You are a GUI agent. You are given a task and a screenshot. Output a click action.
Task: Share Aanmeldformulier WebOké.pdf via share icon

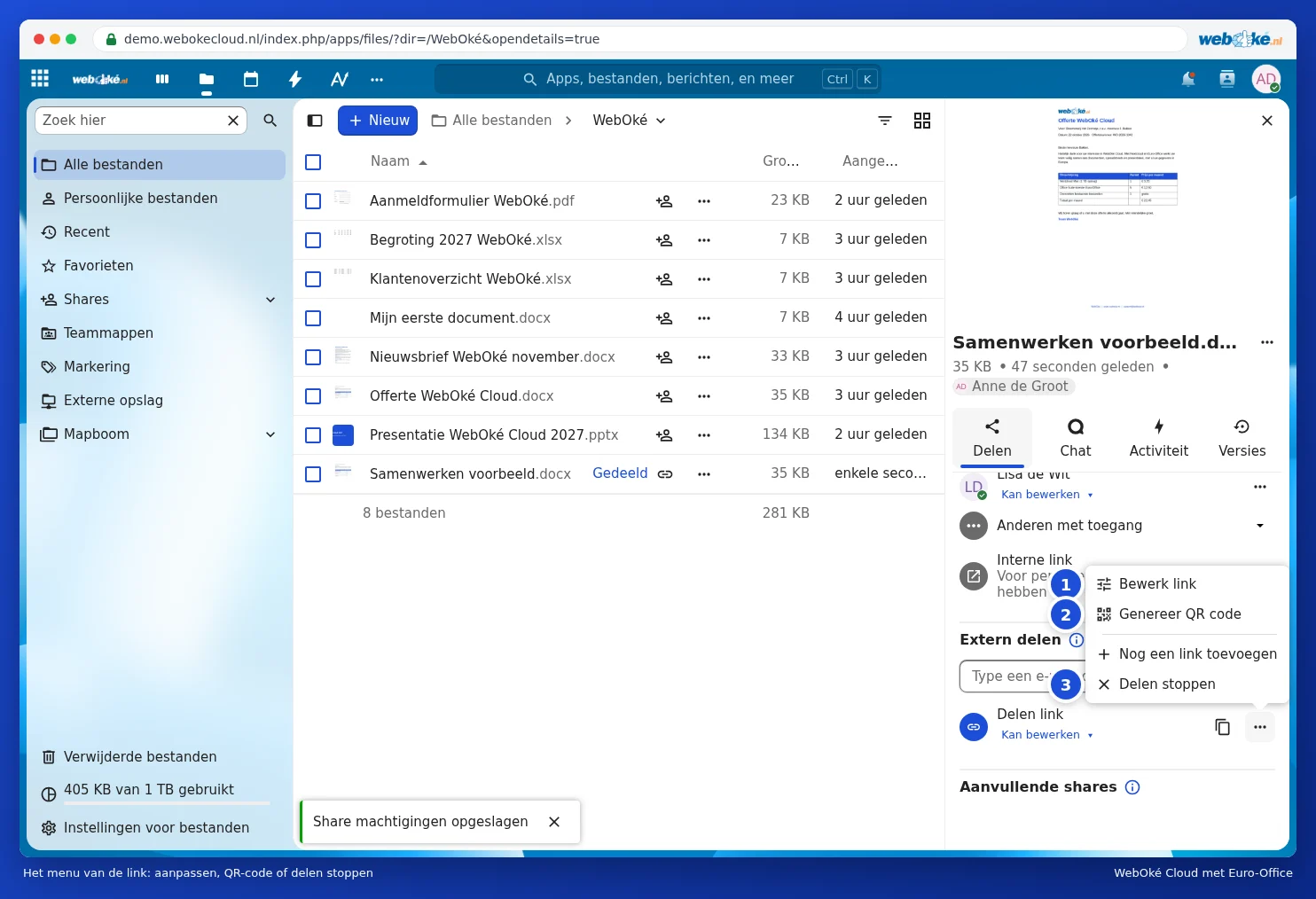coord(664,201)
